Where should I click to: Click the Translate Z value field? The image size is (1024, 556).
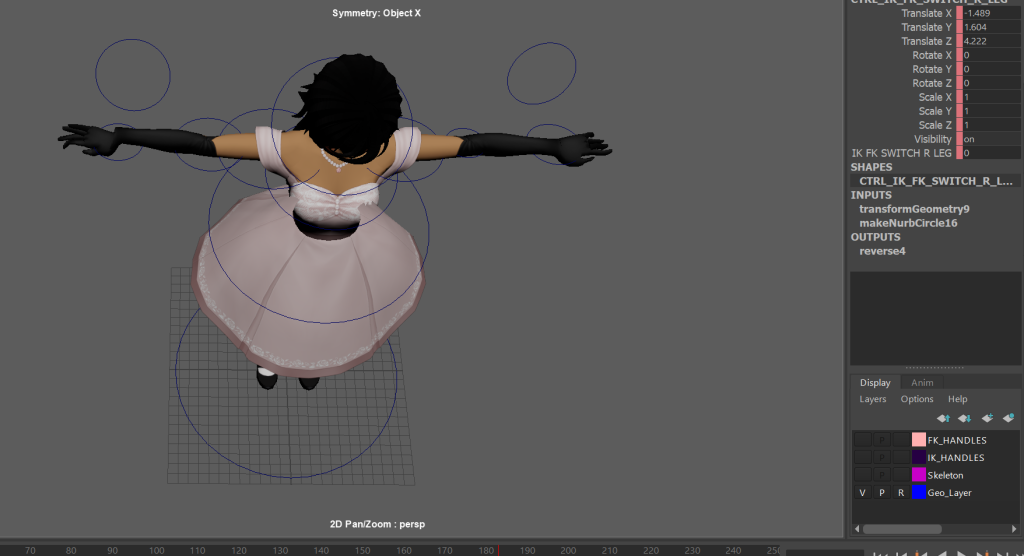[x=991, y=41]
